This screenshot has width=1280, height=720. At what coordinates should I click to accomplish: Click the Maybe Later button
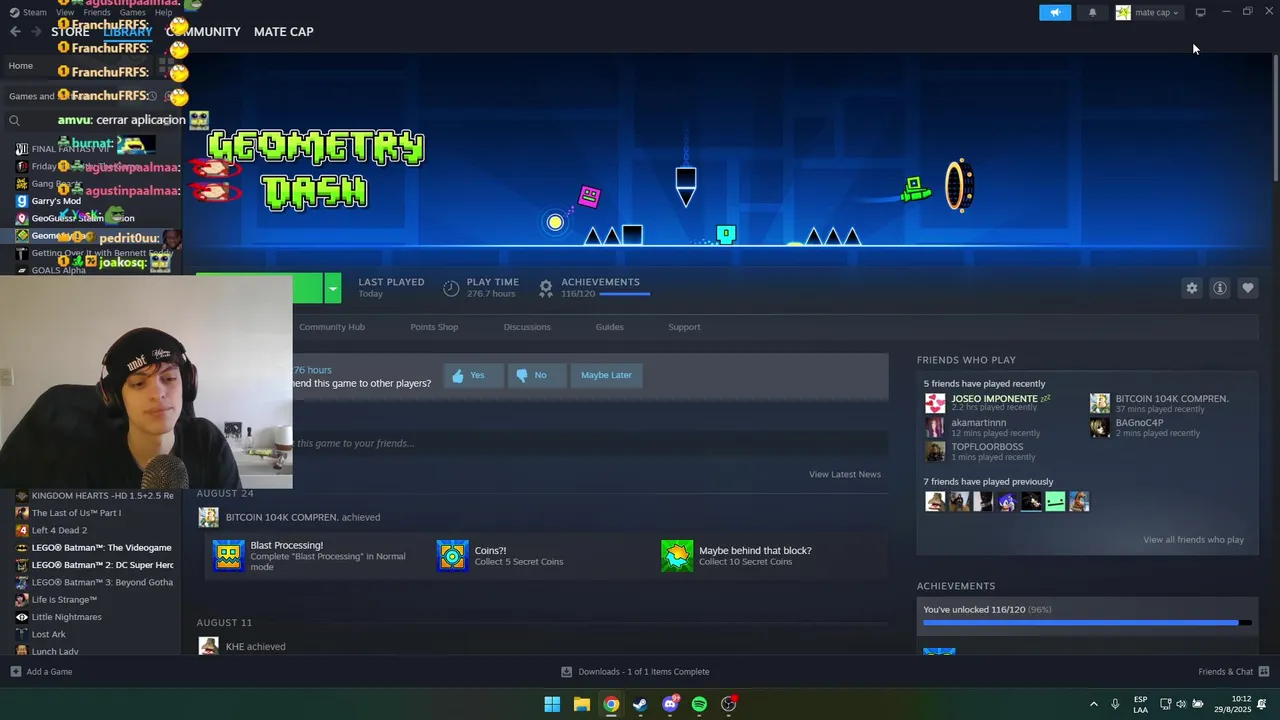tap(606, 375)
